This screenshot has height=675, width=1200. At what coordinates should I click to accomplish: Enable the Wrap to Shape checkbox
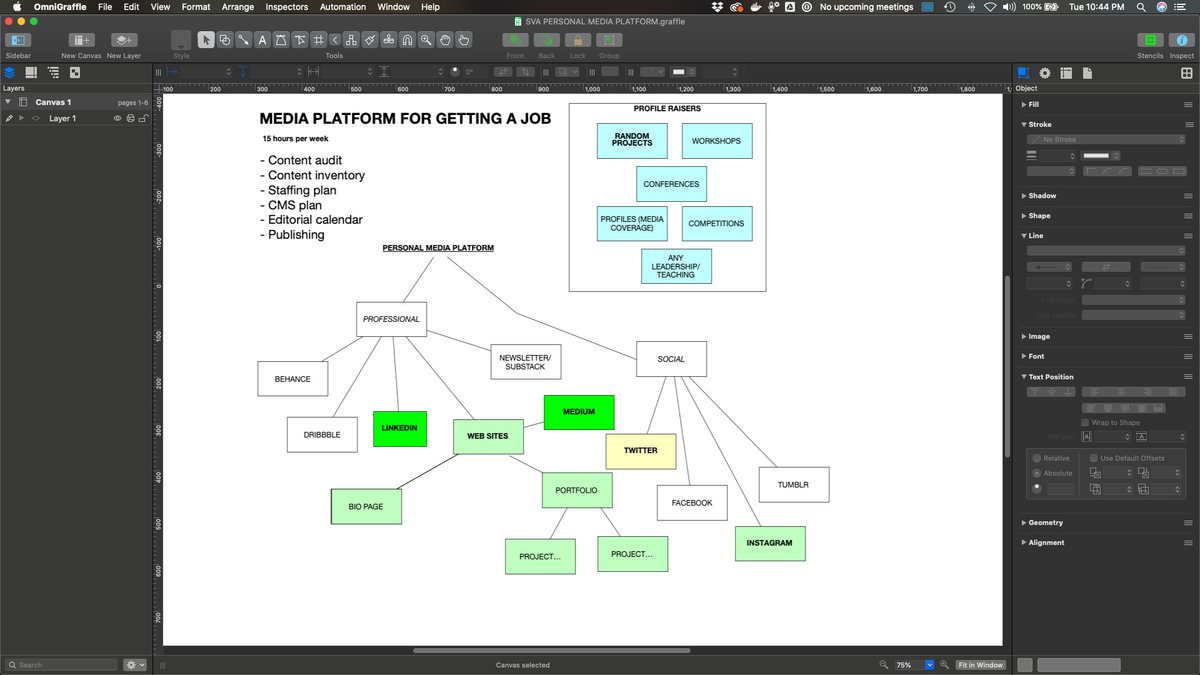[x=1086, y=423]
